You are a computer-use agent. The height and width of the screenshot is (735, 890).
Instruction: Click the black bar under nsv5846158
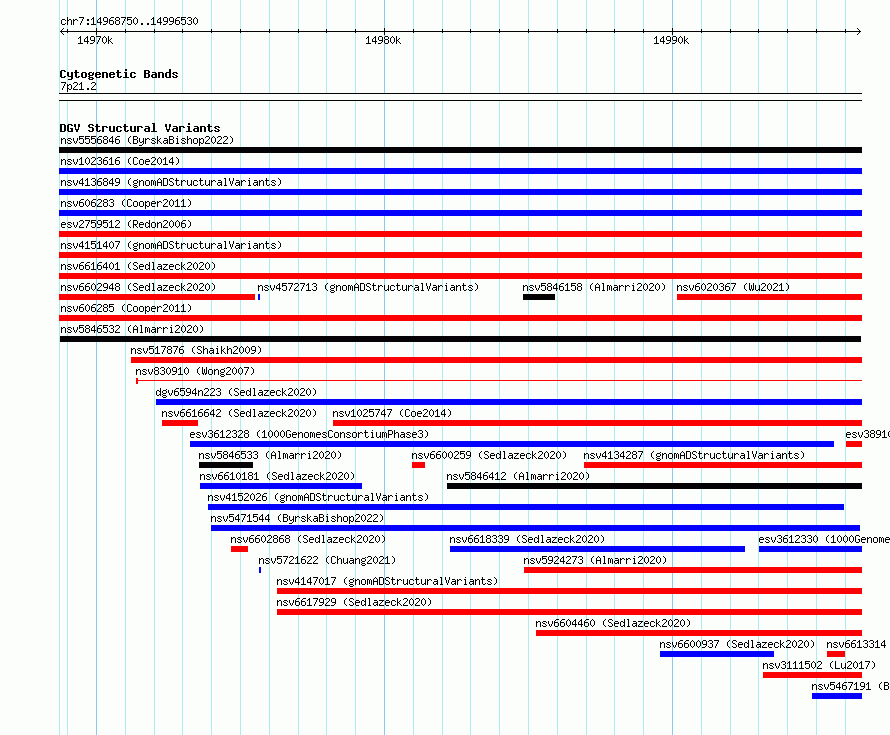click(x=539, y=297)
